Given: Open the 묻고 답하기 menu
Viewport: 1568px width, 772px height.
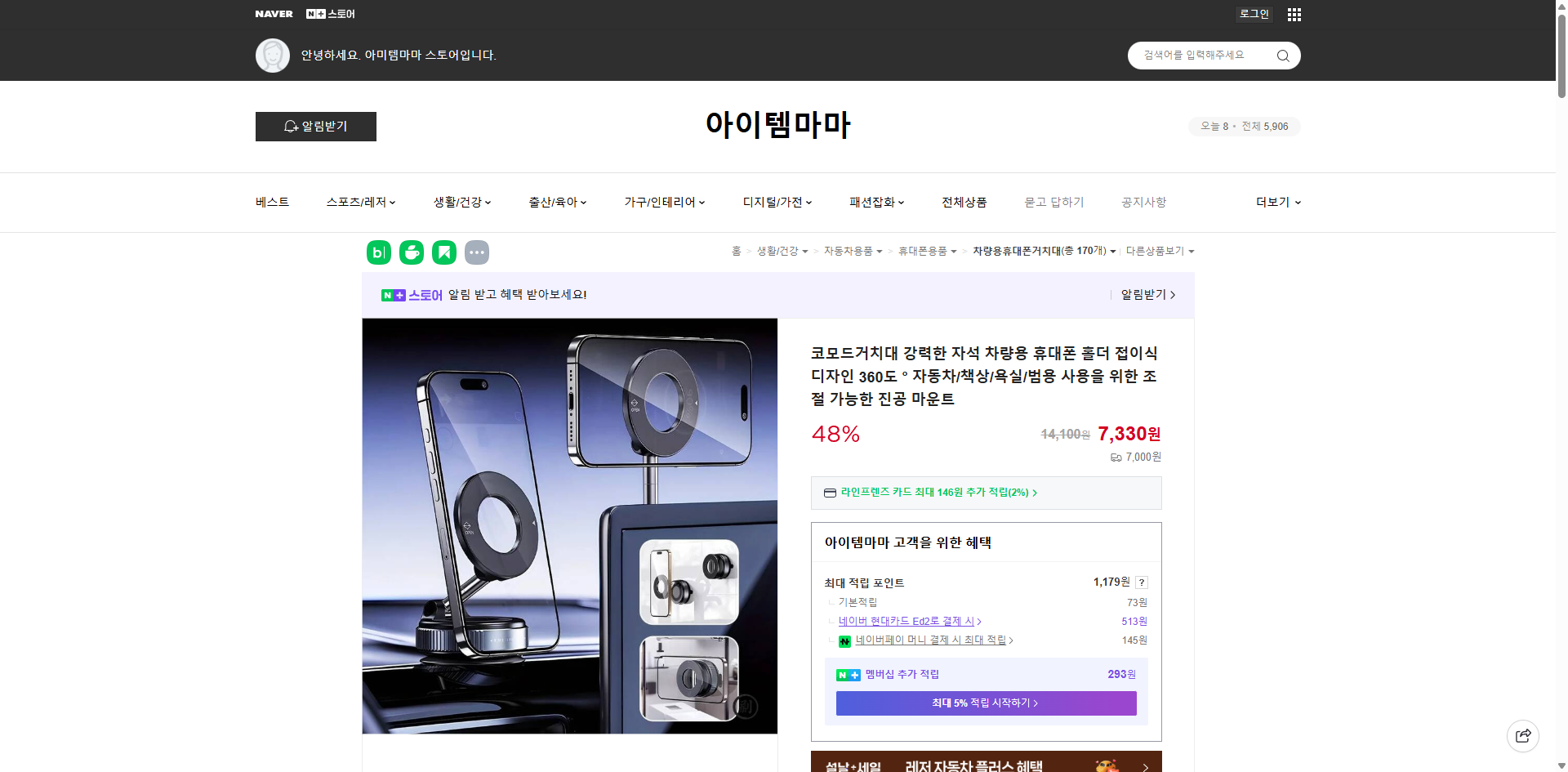Looking at the screenshot, I should [1054, 202].
